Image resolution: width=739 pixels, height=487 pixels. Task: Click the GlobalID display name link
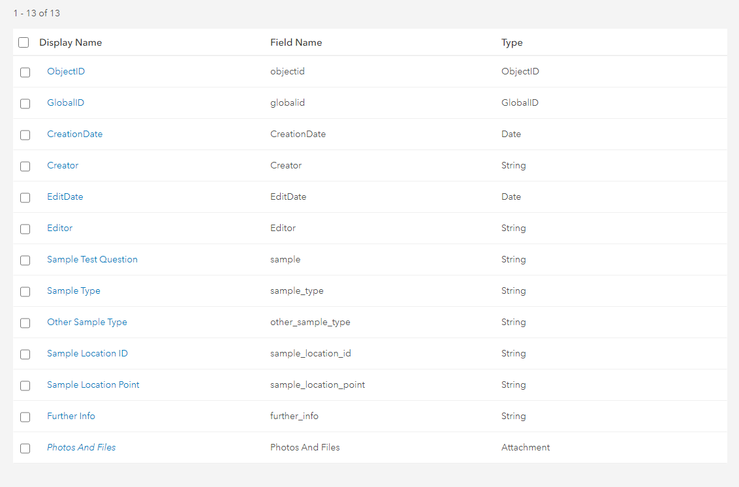click(x=65, y=103)
